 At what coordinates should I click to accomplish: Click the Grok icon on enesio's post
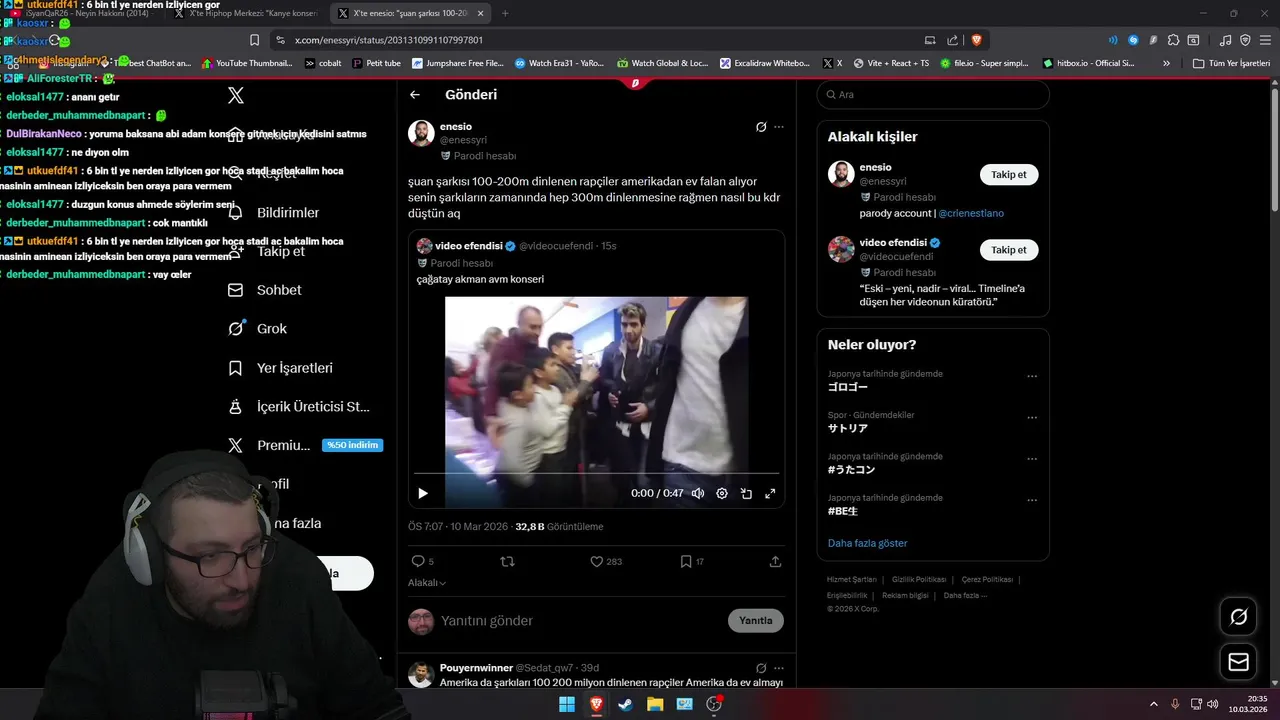[761, 127]
